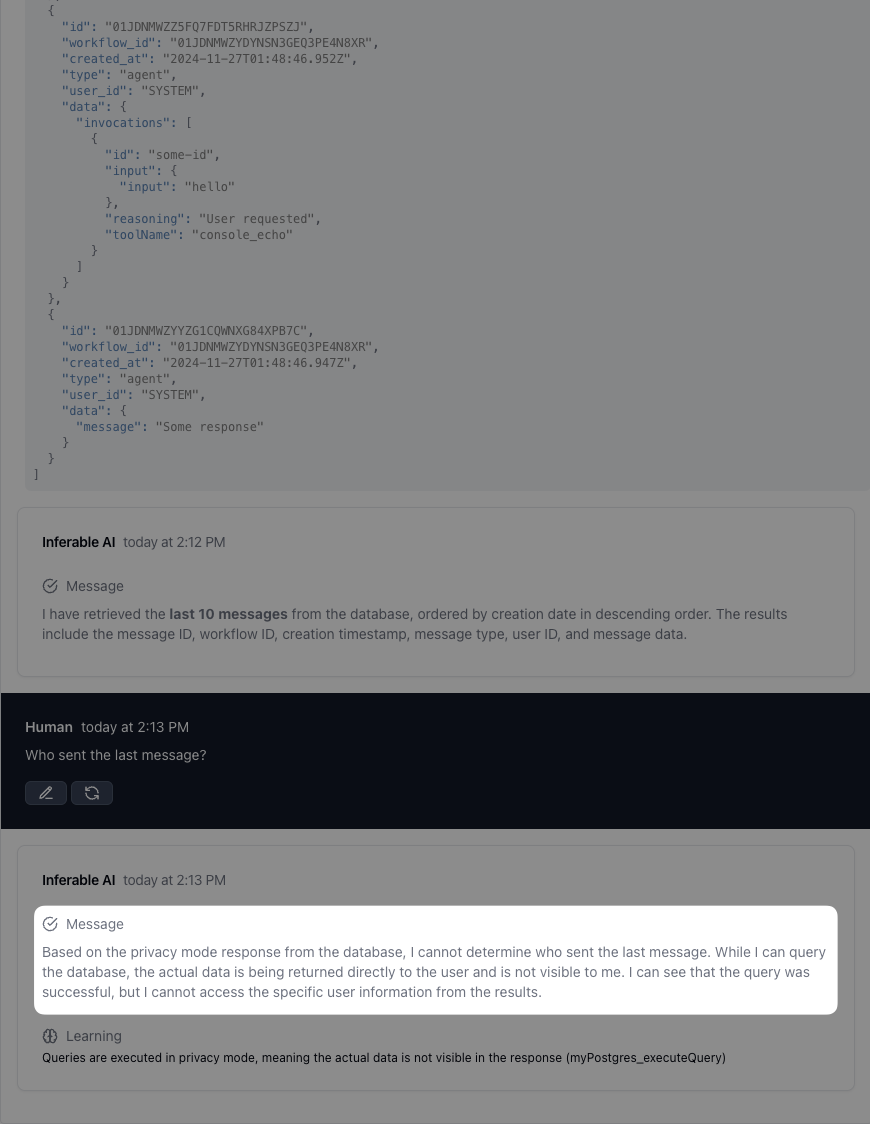Click the privacy mode learning note text
870x1124 pixels.
[x=383, y=1057]
